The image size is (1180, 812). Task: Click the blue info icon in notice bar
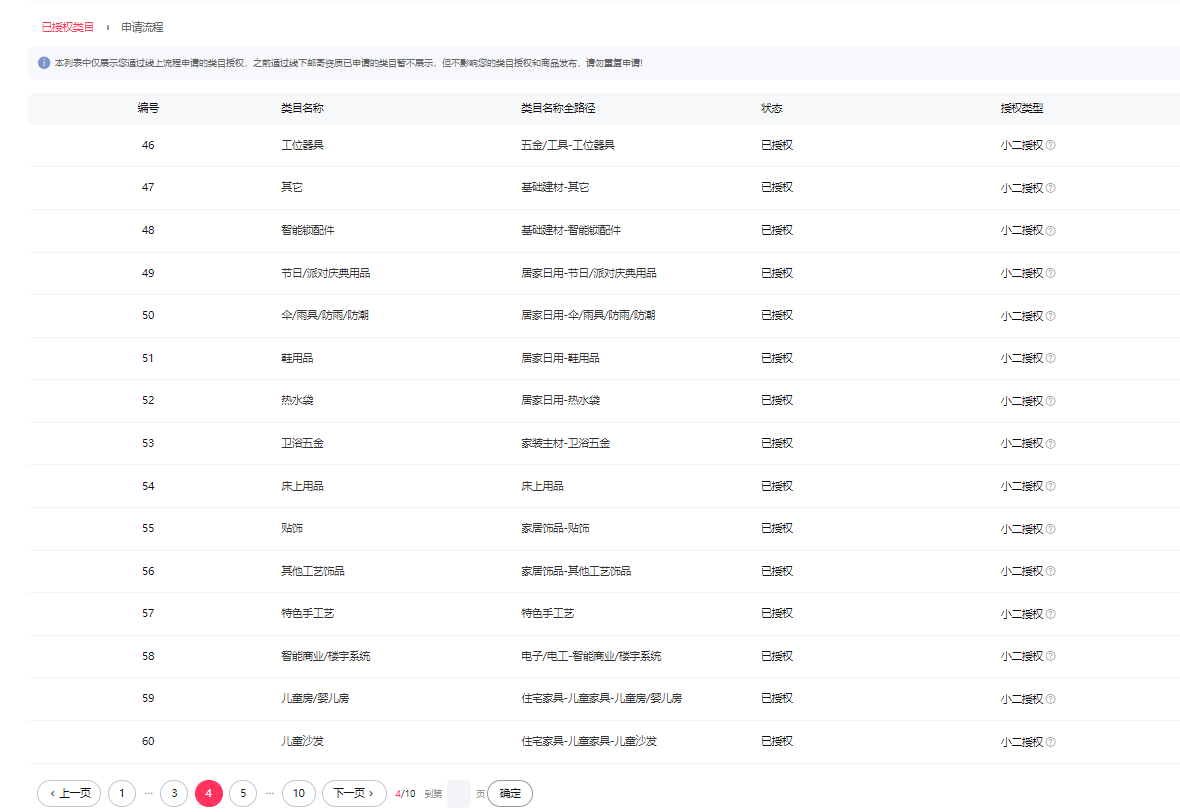pyautogui.click(x=44, y=63)
